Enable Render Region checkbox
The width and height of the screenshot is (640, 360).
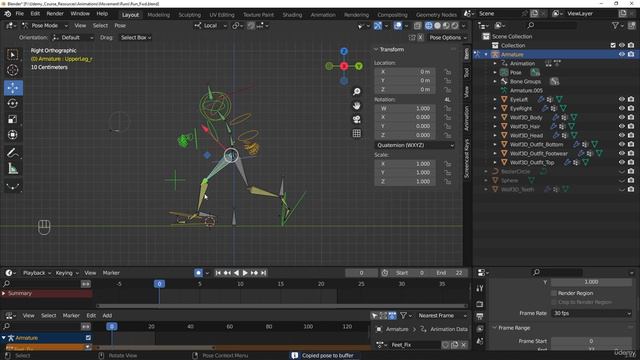pyautogui.click(x=554, y=293)
